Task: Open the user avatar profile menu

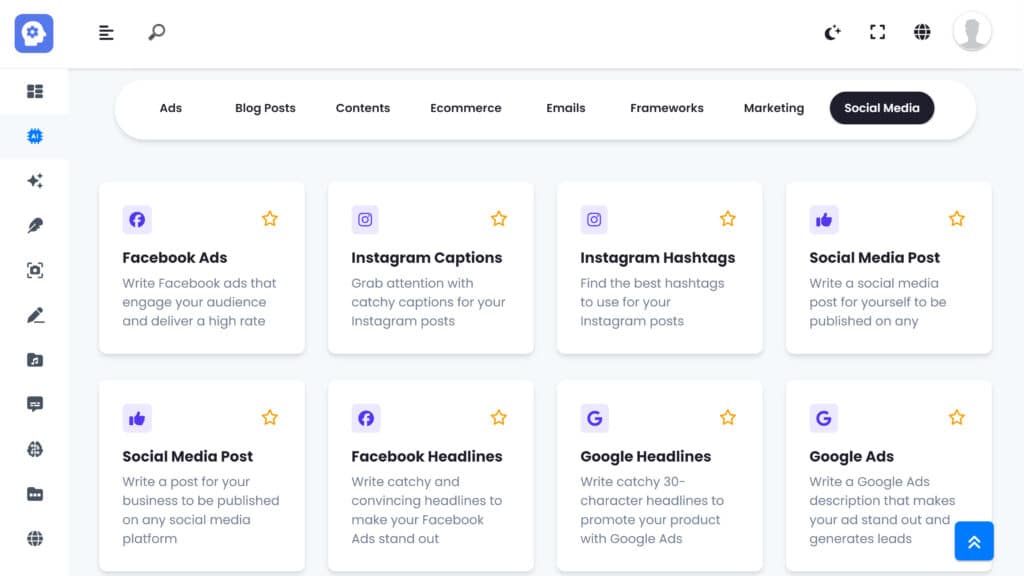Action: point(971,32)
